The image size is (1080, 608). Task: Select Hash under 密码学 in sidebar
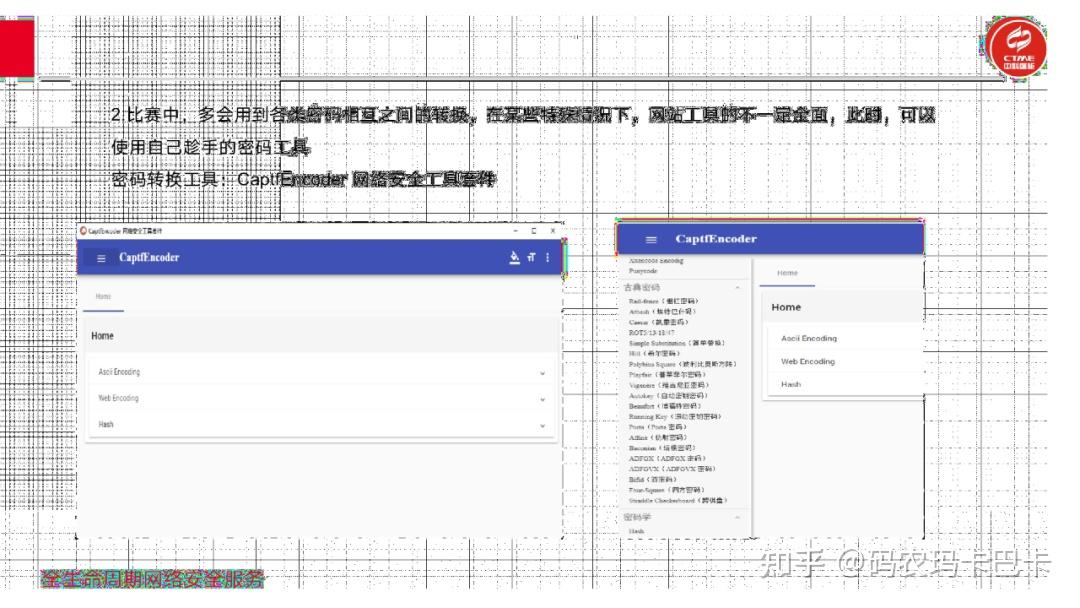pyautogui.click(x=636, y=531)
